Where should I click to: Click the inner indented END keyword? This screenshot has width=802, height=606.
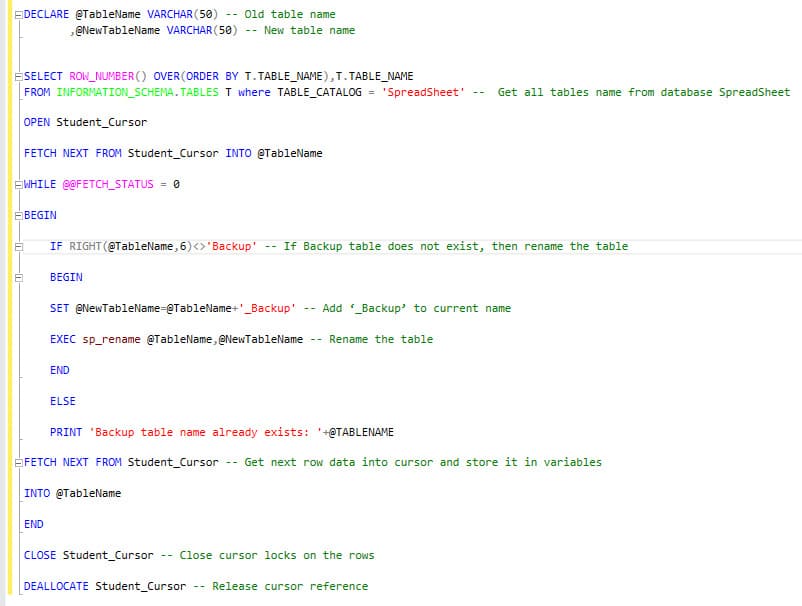[59, 370]
